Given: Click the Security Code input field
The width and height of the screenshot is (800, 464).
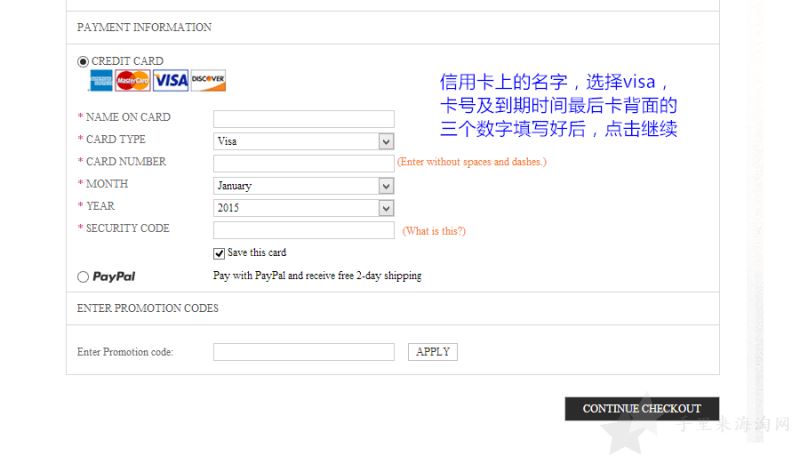Looking at the screenshot, I should click(x=304, y=230).
